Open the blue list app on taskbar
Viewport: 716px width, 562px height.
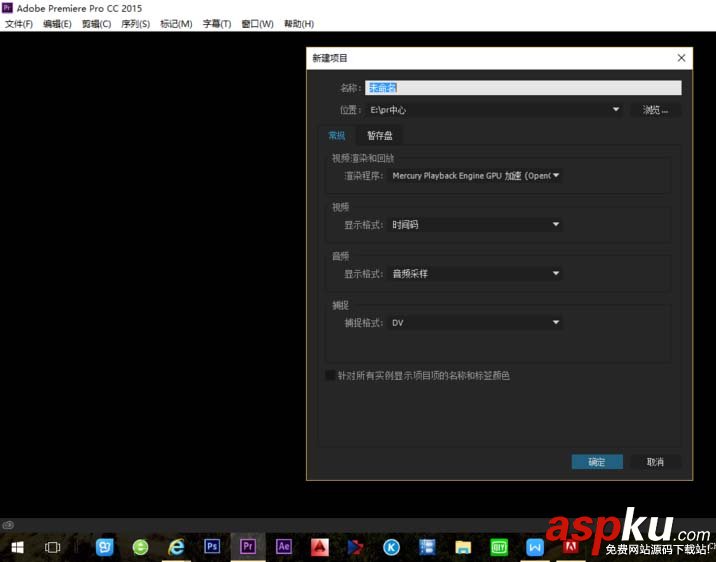[x=427, y=547]
